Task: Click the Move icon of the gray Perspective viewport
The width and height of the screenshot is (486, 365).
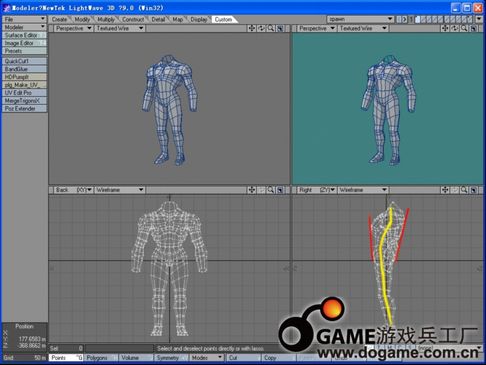Action: click(252, 28)
